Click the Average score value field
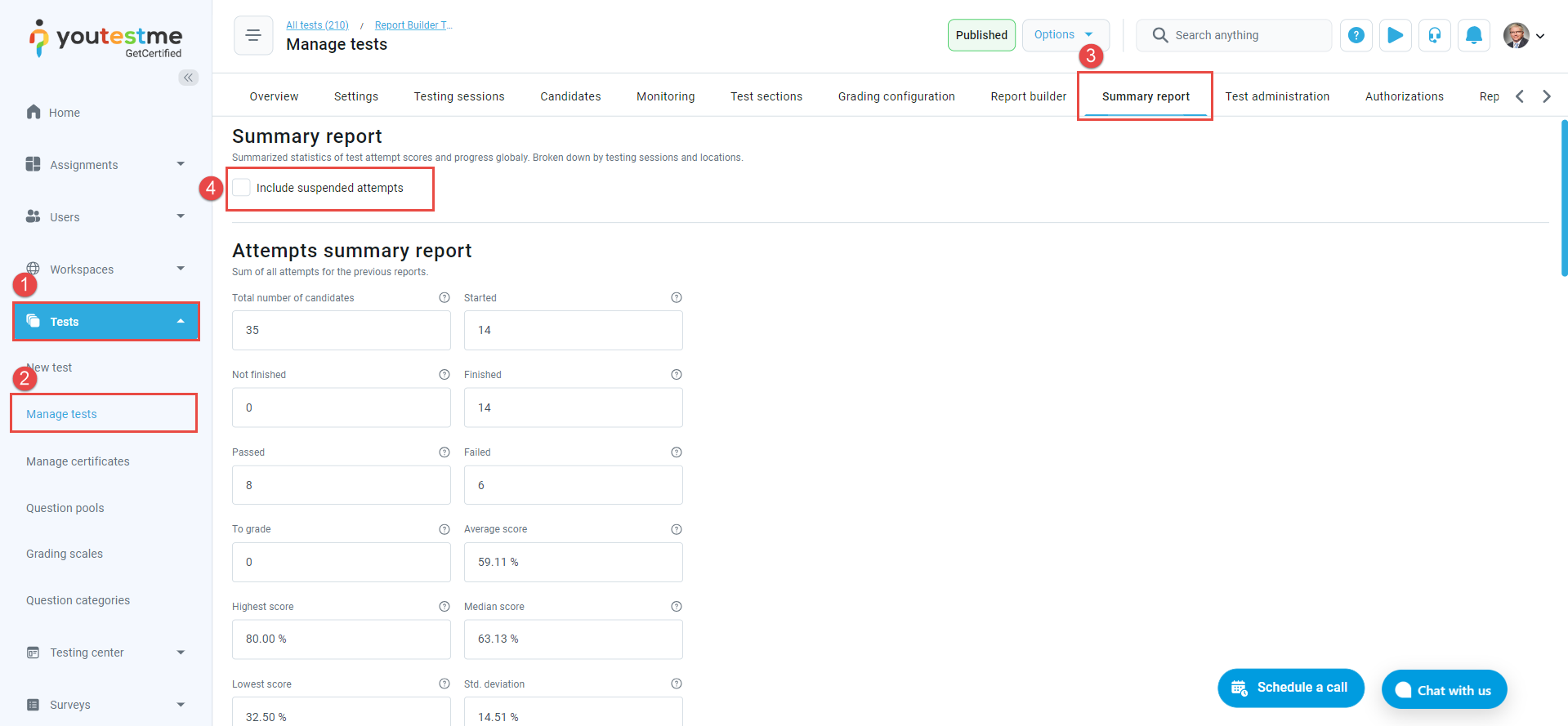The image size is (1568, 726). tap(574, 562)
